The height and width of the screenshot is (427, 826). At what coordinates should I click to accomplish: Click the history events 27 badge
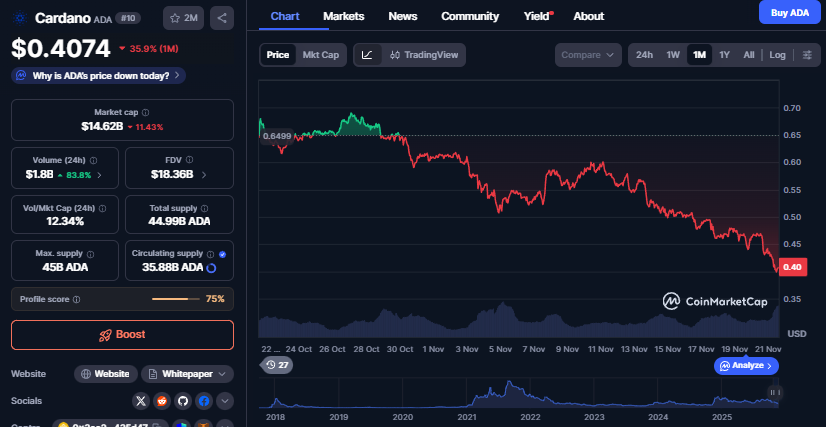coord(277,365)
